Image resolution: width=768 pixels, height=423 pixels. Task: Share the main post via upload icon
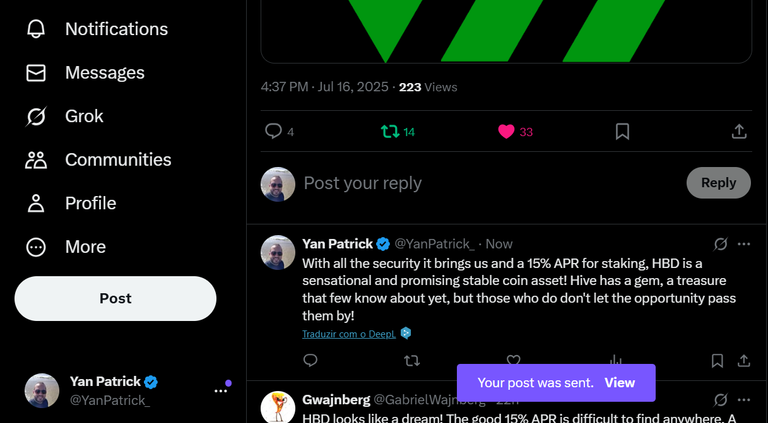[x=739, y=131]
